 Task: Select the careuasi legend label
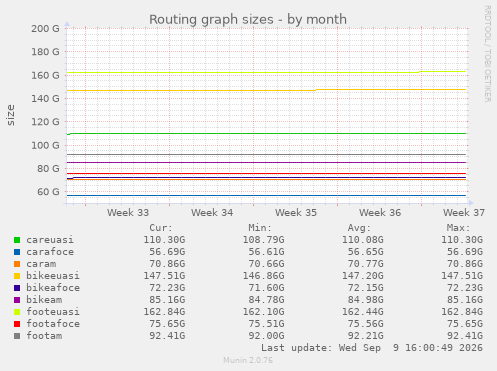click(x=50, y=240)
